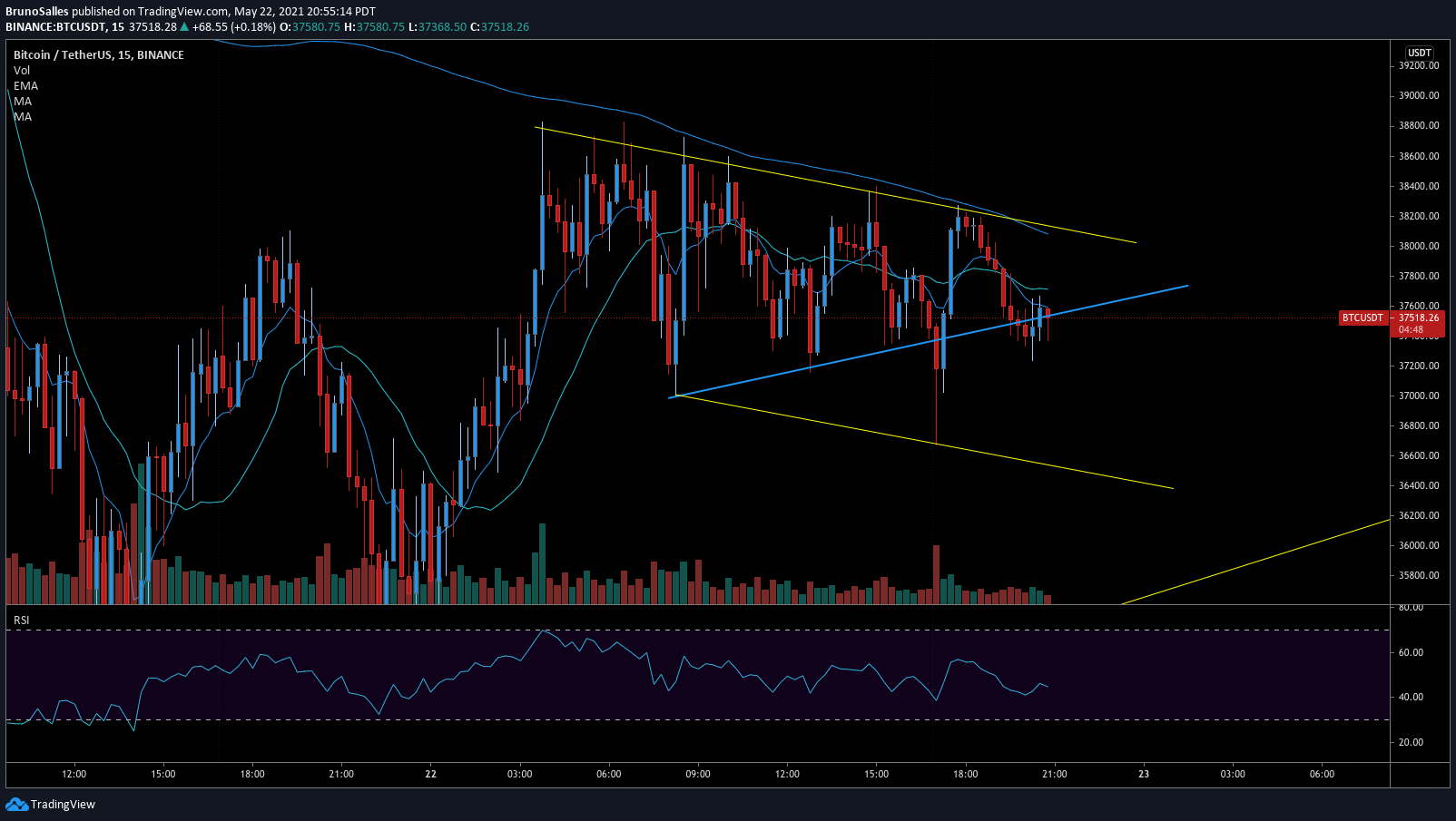
Task: Click the 36400.00 price axis label
Action: [1419, 485]
